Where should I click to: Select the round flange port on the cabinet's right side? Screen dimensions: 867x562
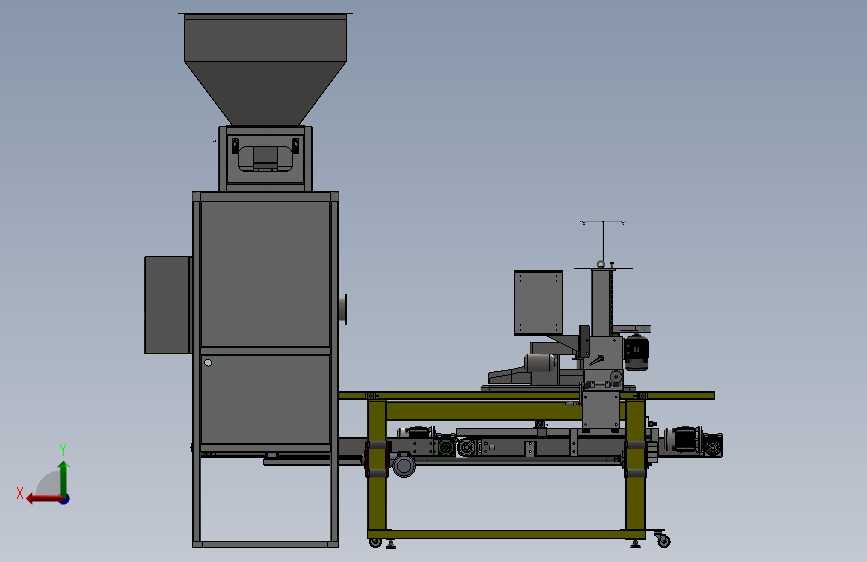point(343,309)
